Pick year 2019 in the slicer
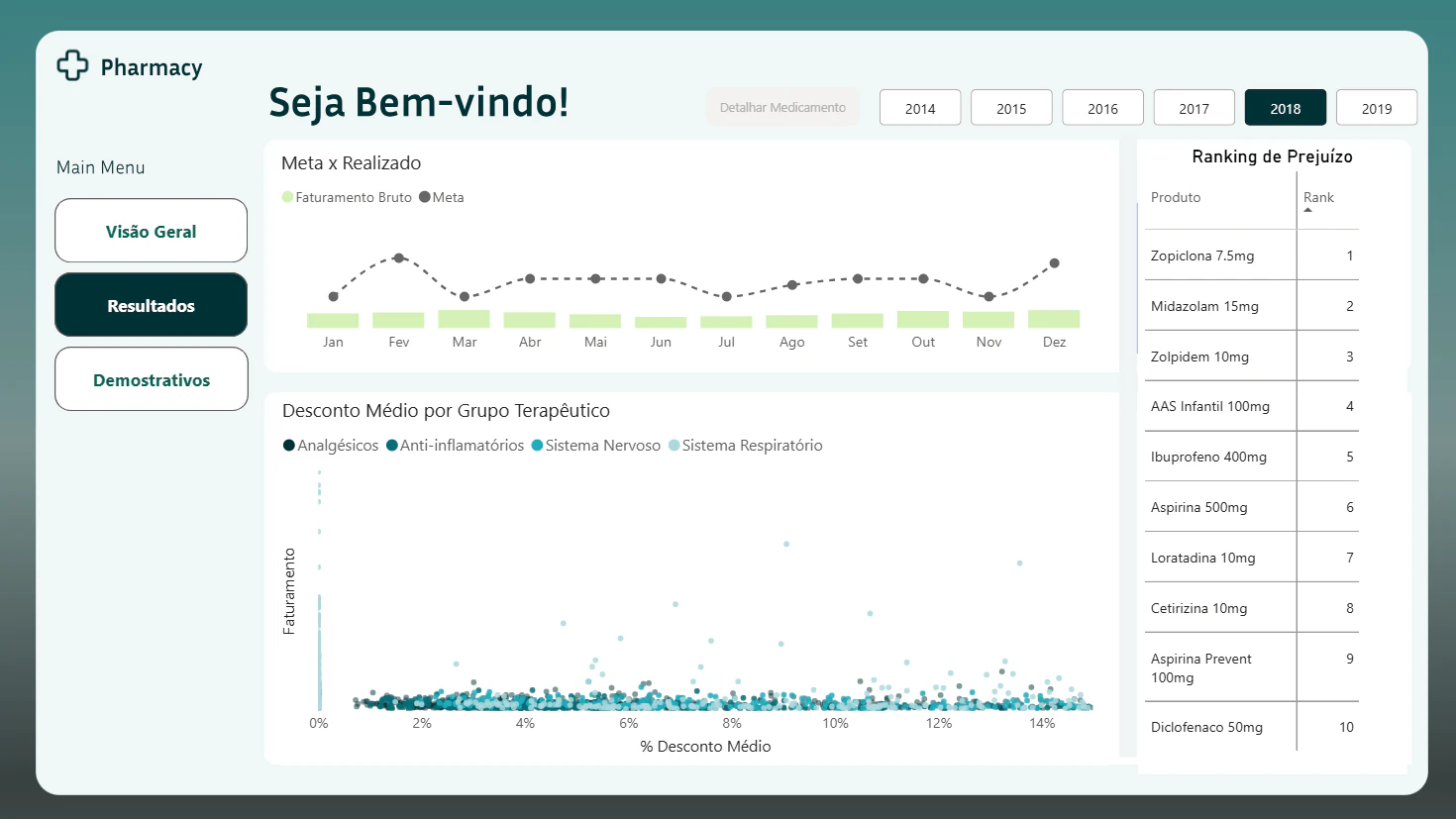Screen dimensions: 1456x819 (1377, 108)
